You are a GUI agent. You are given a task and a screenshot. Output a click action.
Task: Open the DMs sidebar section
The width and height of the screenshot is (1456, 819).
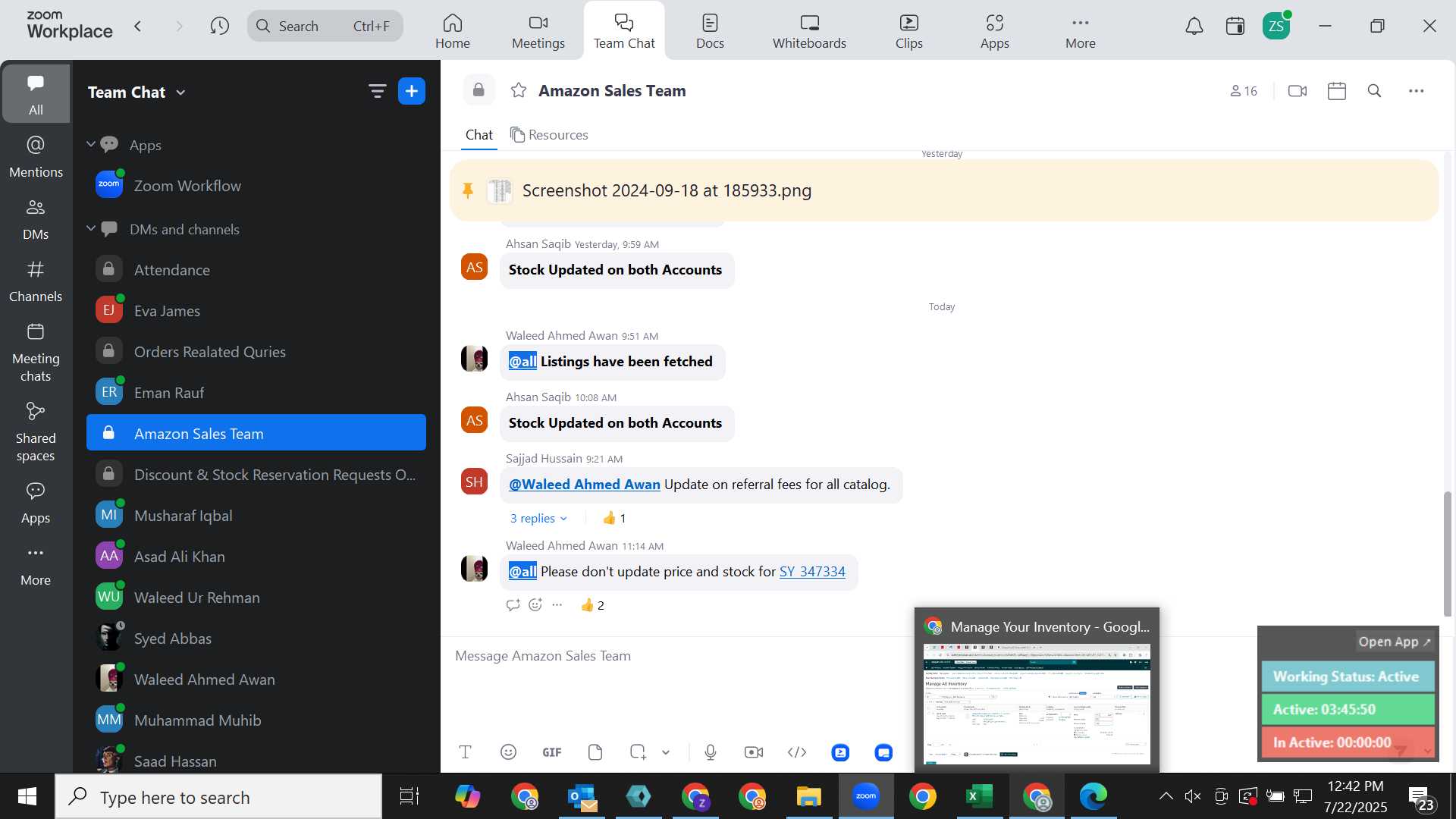coord(36,219)
